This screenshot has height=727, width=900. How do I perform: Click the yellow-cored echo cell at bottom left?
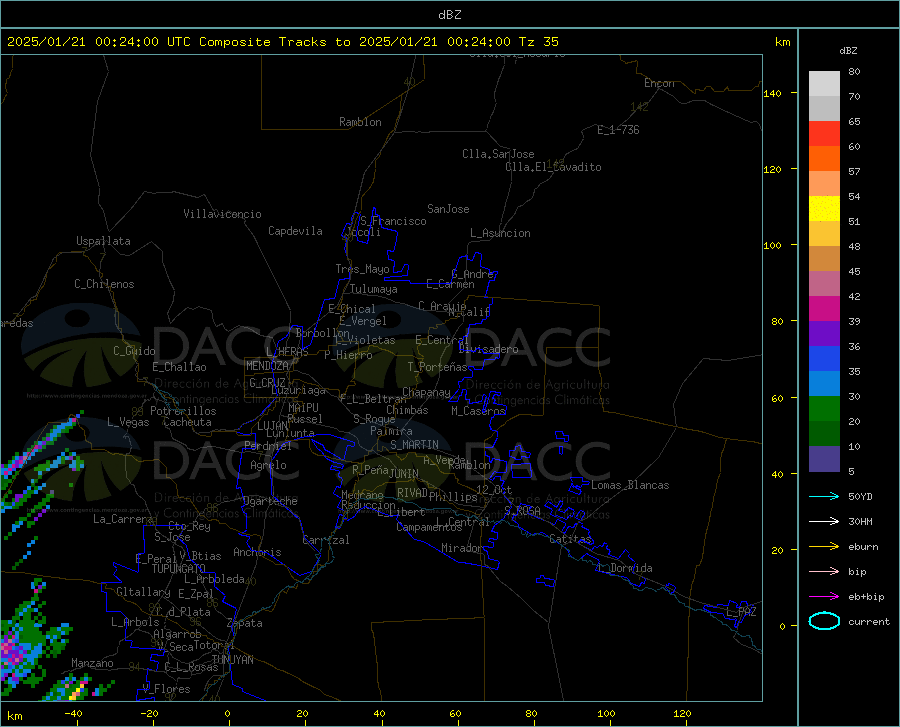(77, 691)
